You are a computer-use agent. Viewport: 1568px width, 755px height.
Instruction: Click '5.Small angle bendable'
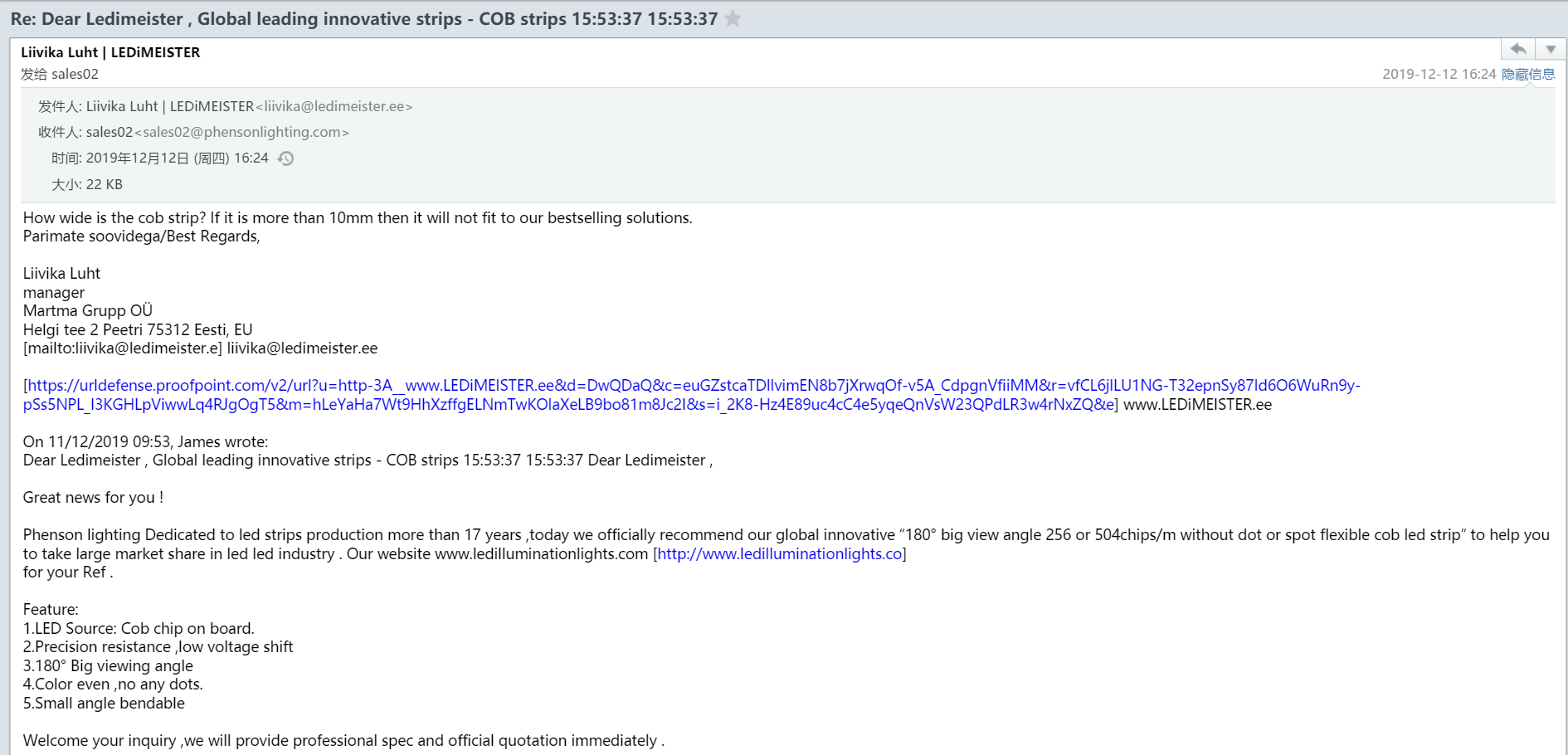coord(104,703)
